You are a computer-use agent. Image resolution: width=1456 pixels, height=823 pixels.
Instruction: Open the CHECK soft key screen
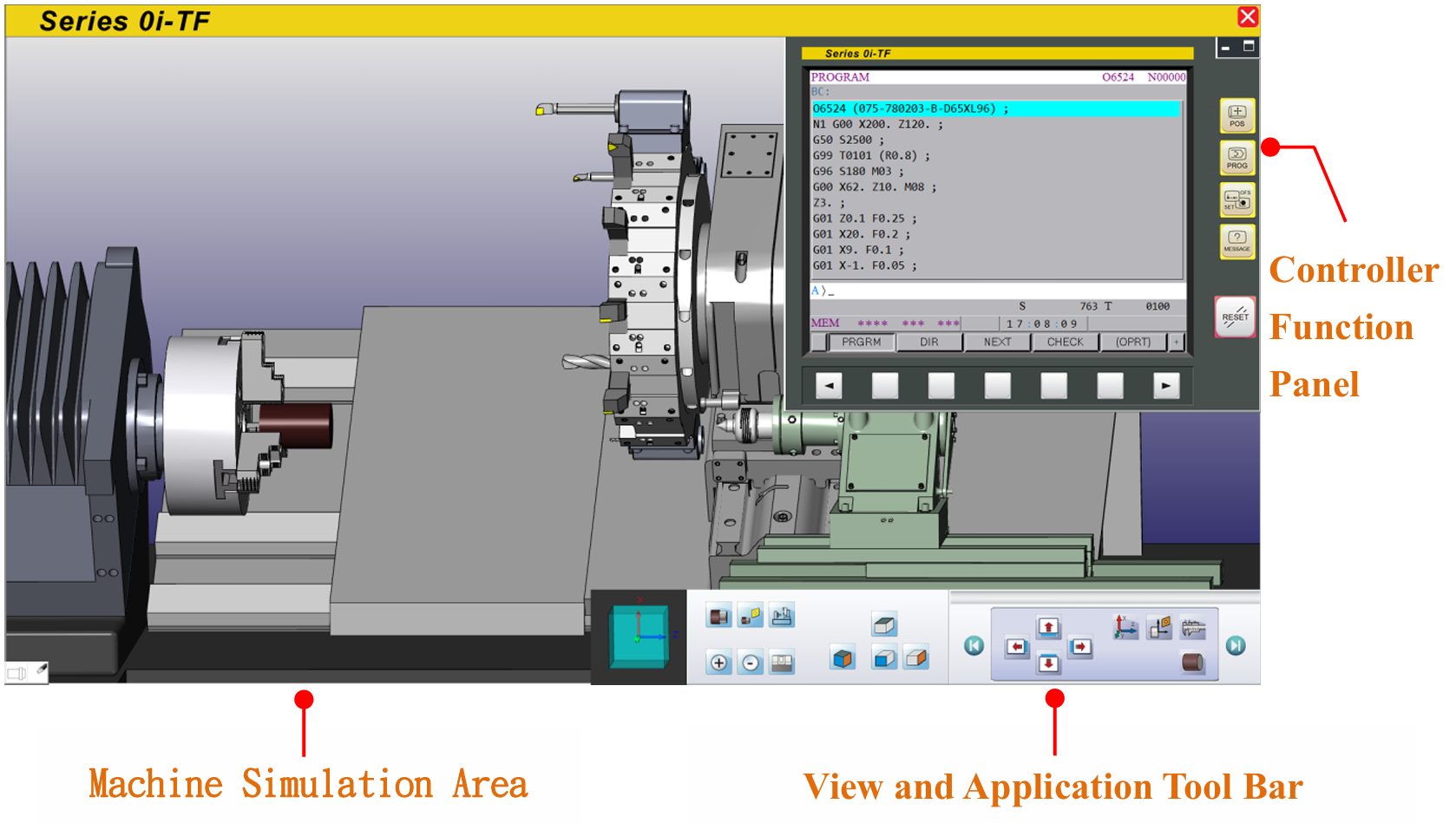(x=1065, y=343)
